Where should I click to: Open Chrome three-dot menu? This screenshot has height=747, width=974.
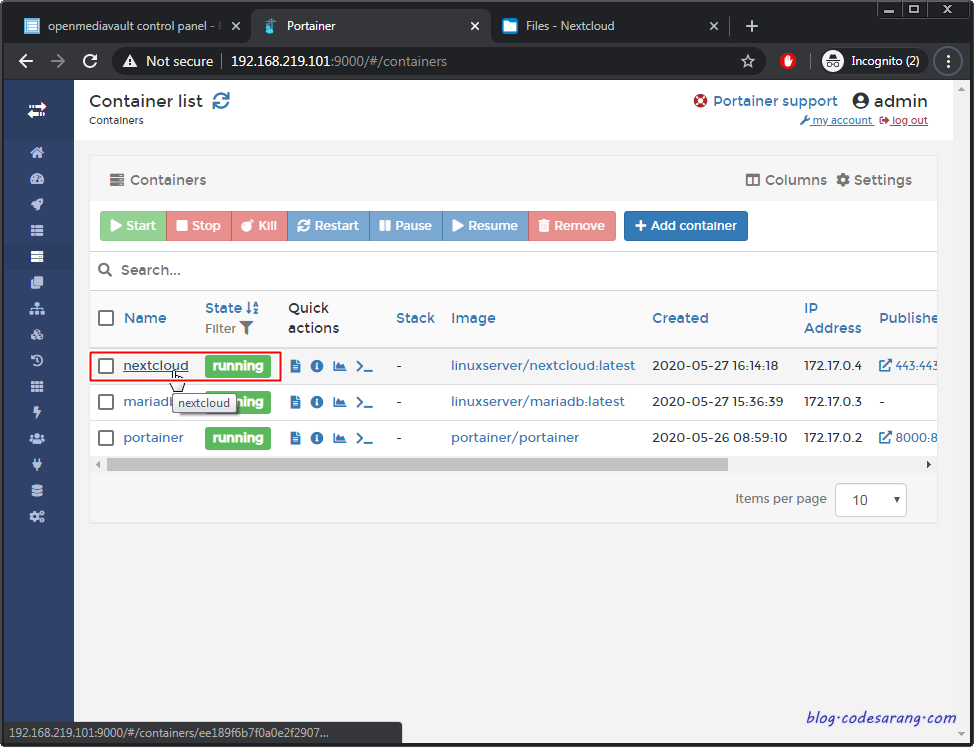coord(948,61)
